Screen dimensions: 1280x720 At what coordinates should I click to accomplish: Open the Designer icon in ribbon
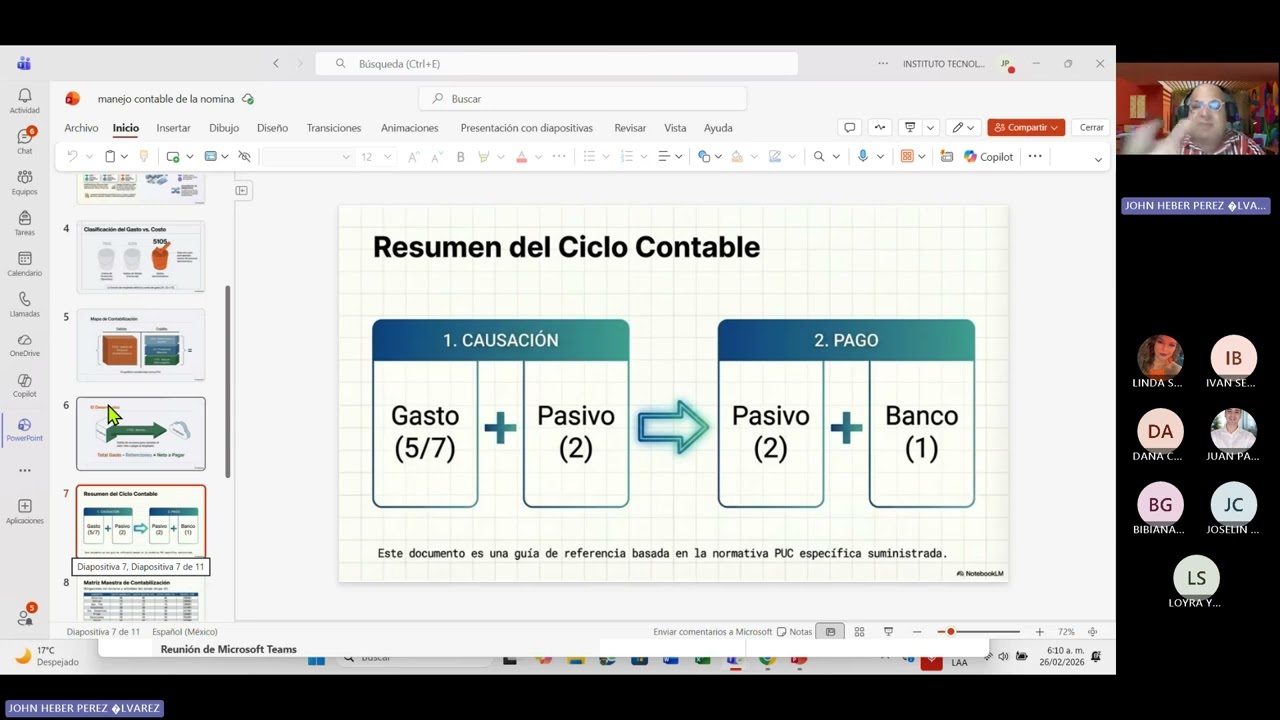coord(947,157)
